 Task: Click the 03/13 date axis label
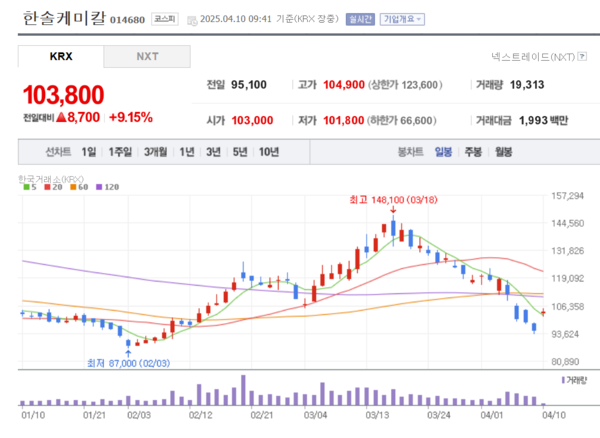pos(377,415)
